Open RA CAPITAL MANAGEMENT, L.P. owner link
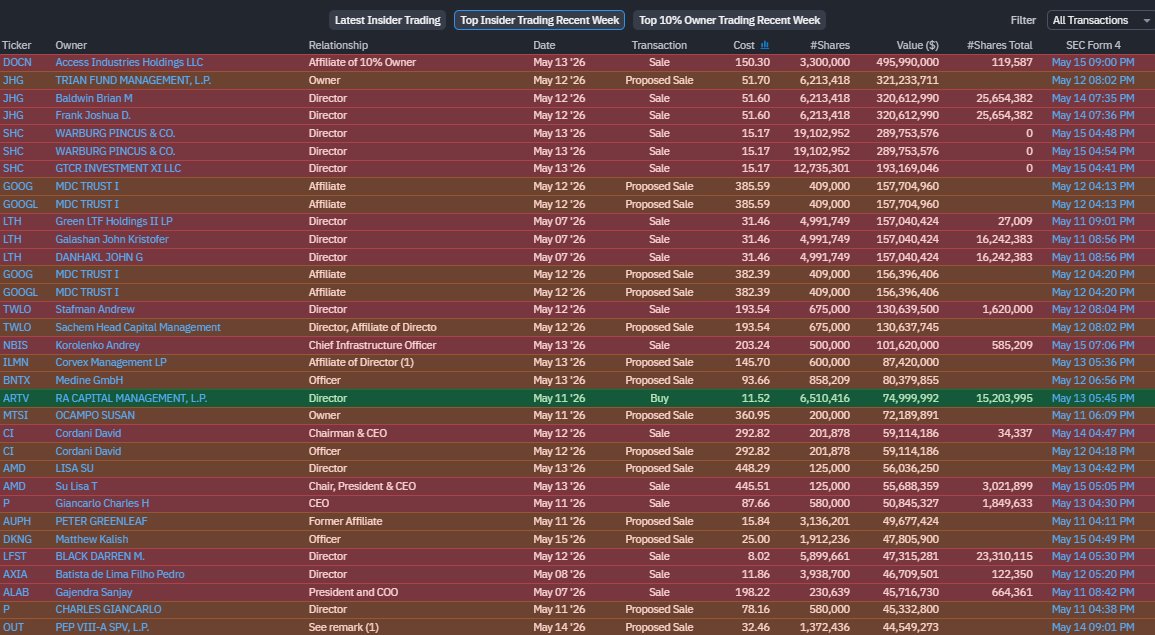Image resolution: width=1155 pixels, height=635 pixels. coord(131,398)
